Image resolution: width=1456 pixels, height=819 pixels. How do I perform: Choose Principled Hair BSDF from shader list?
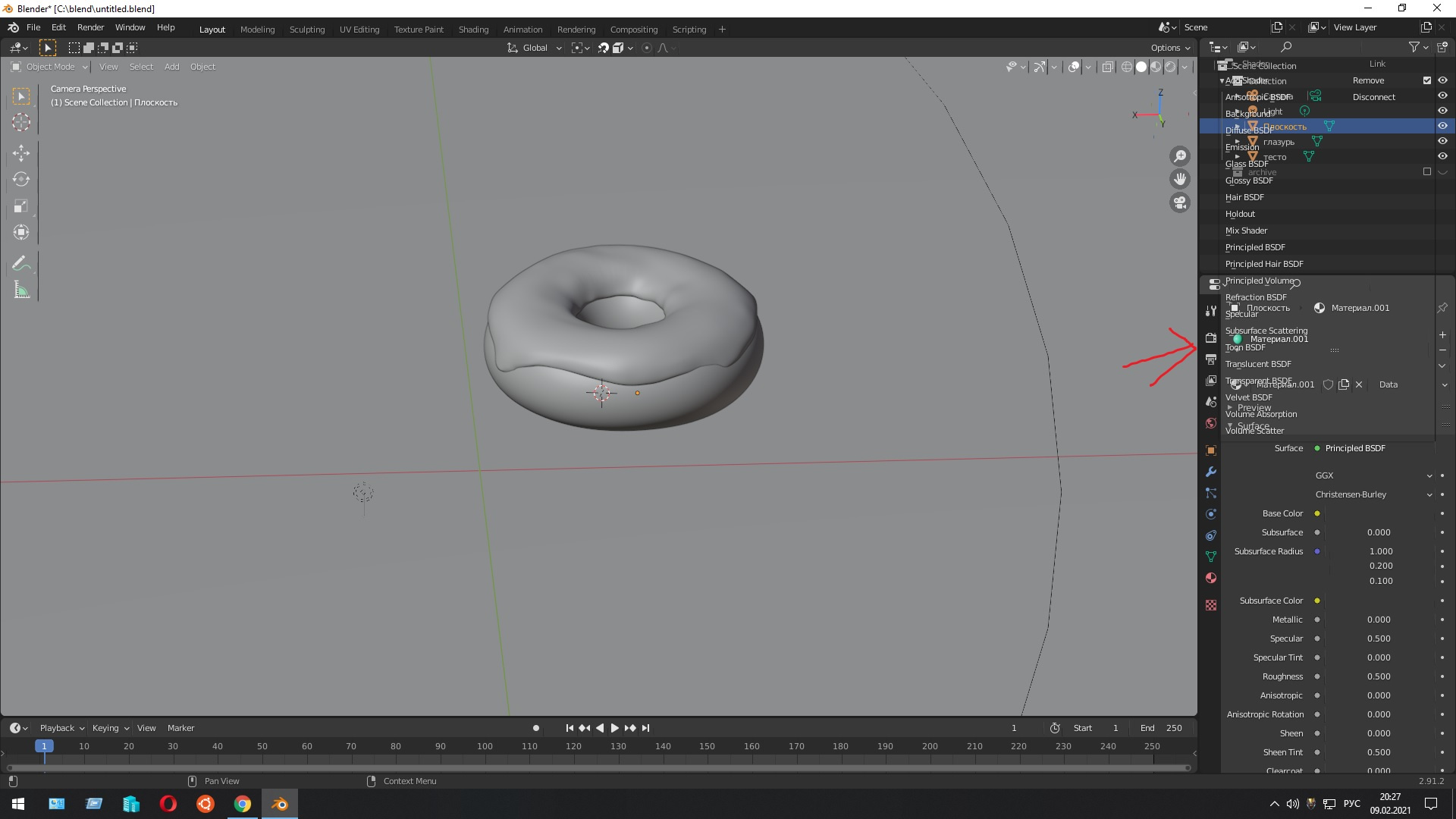pos(1264,264)
